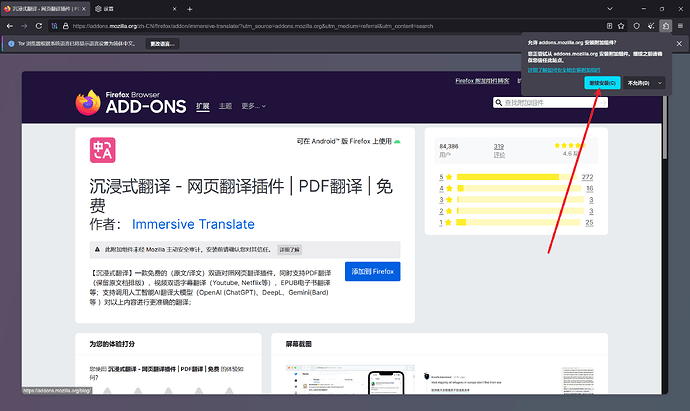Open the learn-more link in install popup
The height and width of the screenshot is (411, 690).
pos(564,70)
